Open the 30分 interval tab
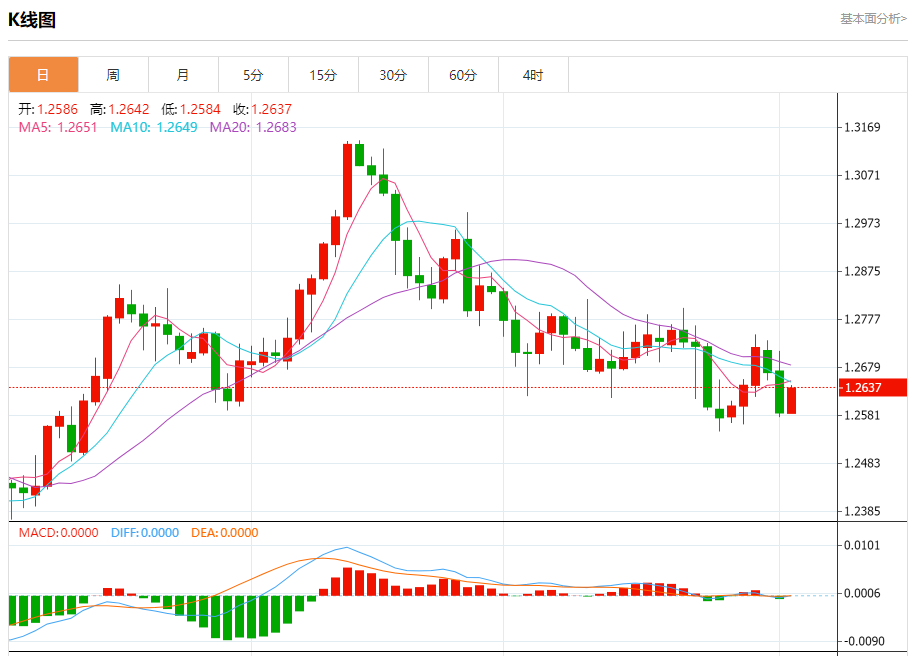922x656 pixels. point(393,75)
